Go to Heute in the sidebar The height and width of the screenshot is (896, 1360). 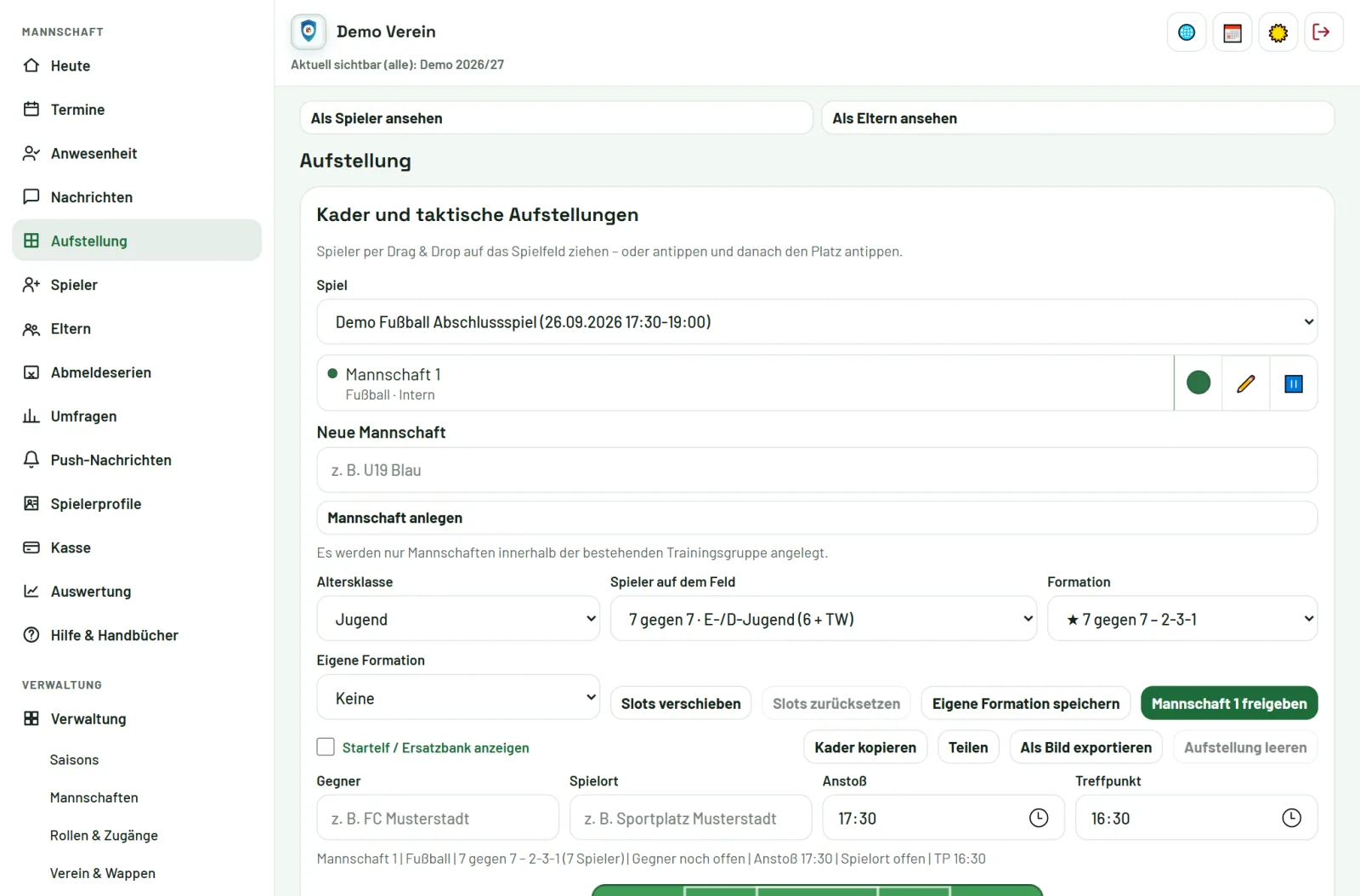[137, 65]
